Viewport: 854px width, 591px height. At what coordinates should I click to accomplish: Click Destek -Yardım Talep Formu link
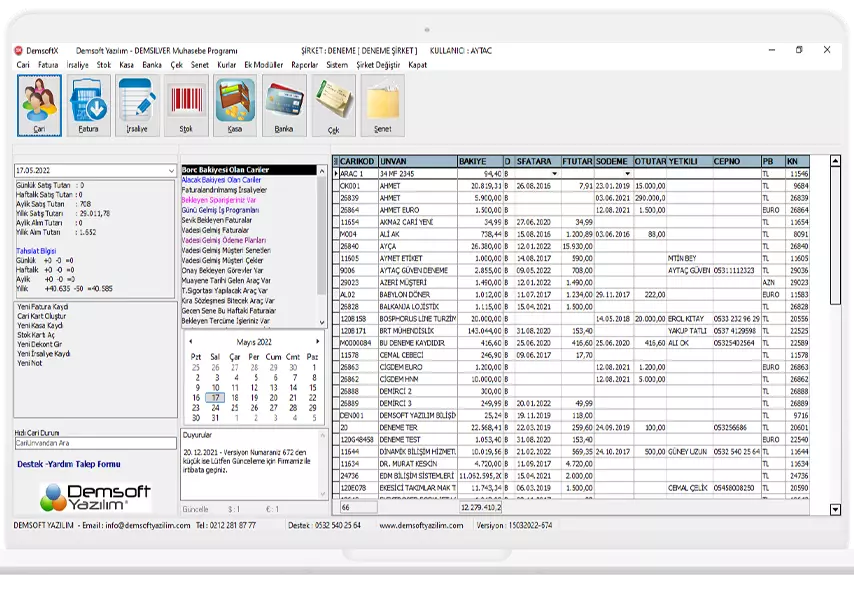click(x=68, y=464)
